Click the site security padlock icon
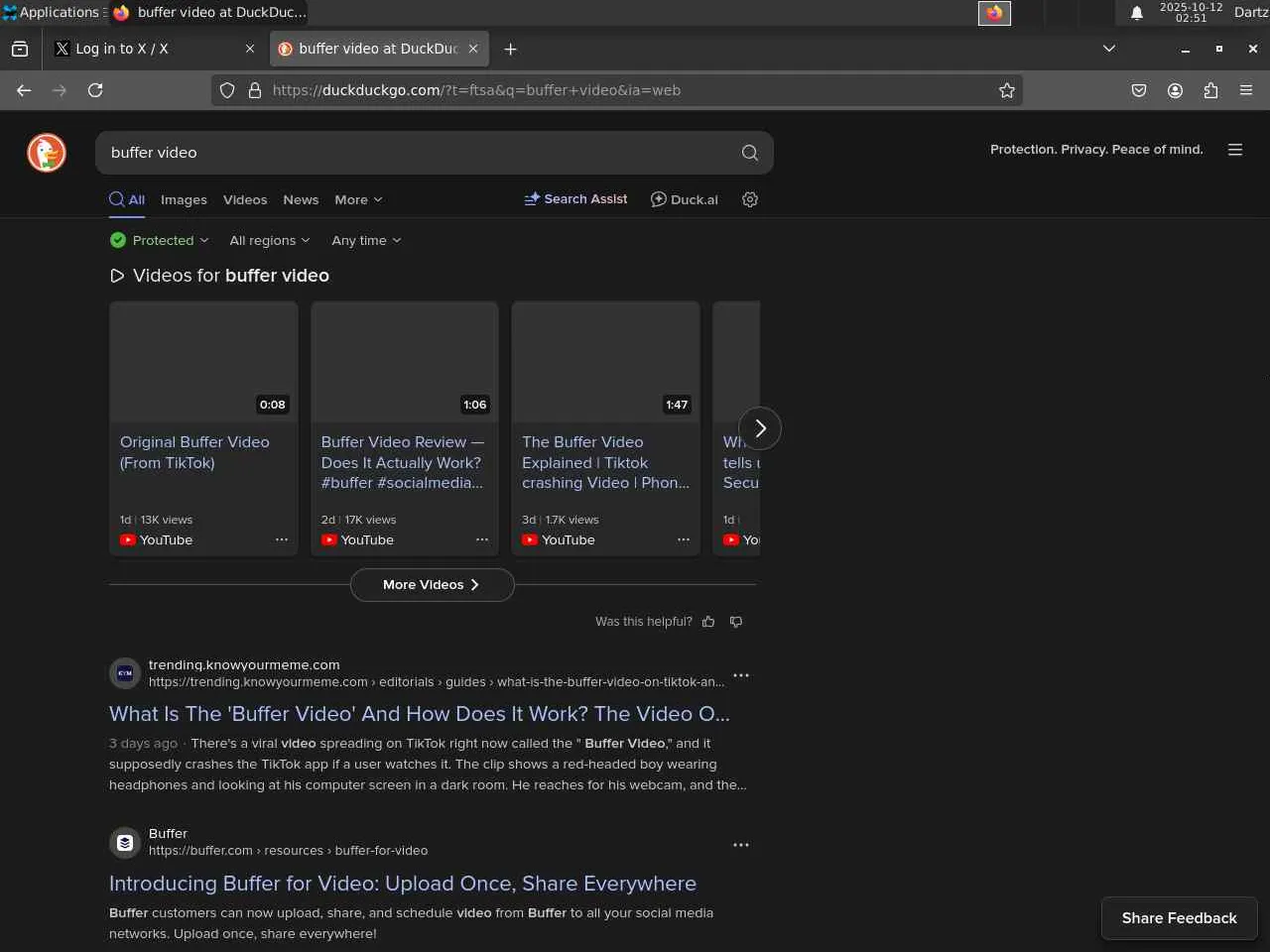Image resolution: width=1270 pixels, height=952 pixels. (x=255, y=90)
